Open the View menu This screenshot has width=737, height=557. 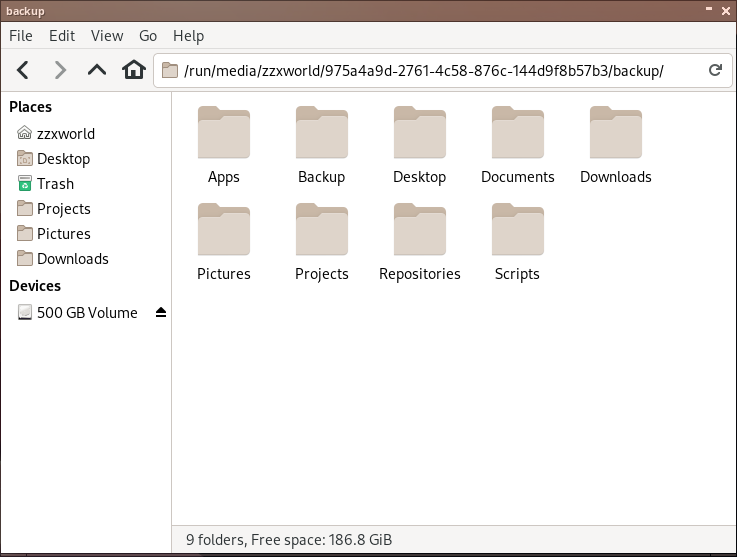pos(107,36)
